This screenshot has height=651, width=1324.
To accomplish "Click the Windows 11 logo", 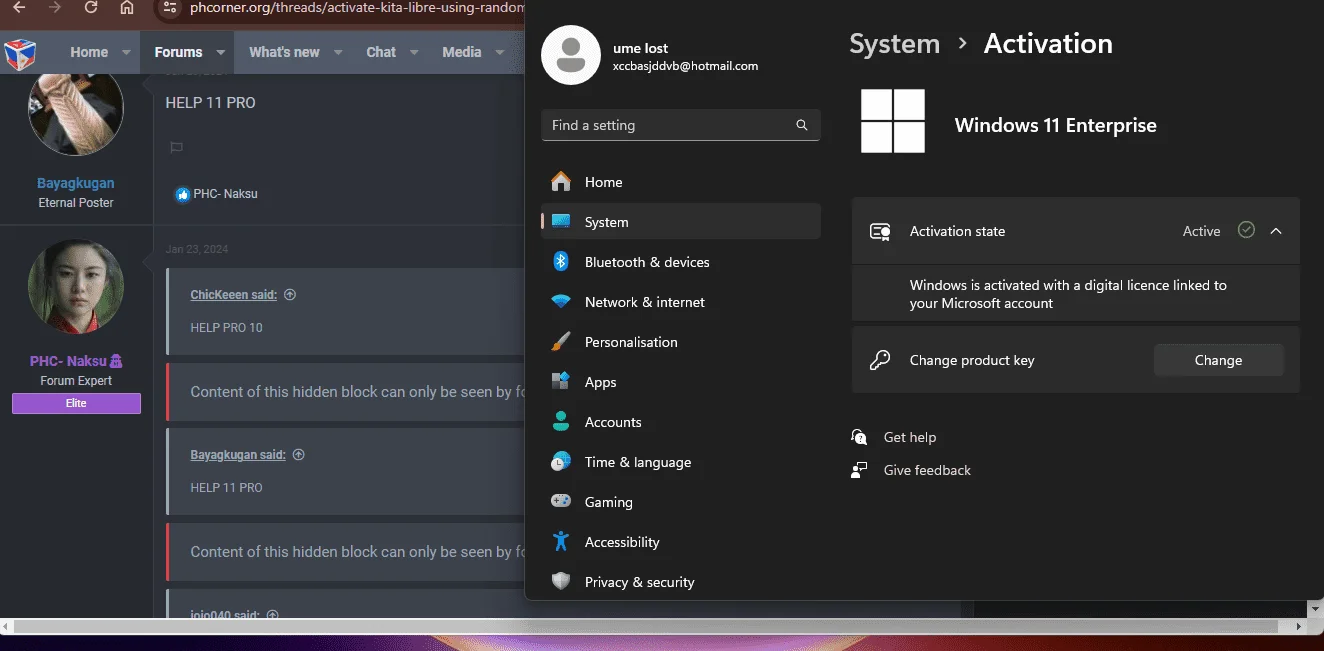I will click(x=893, y=121).
